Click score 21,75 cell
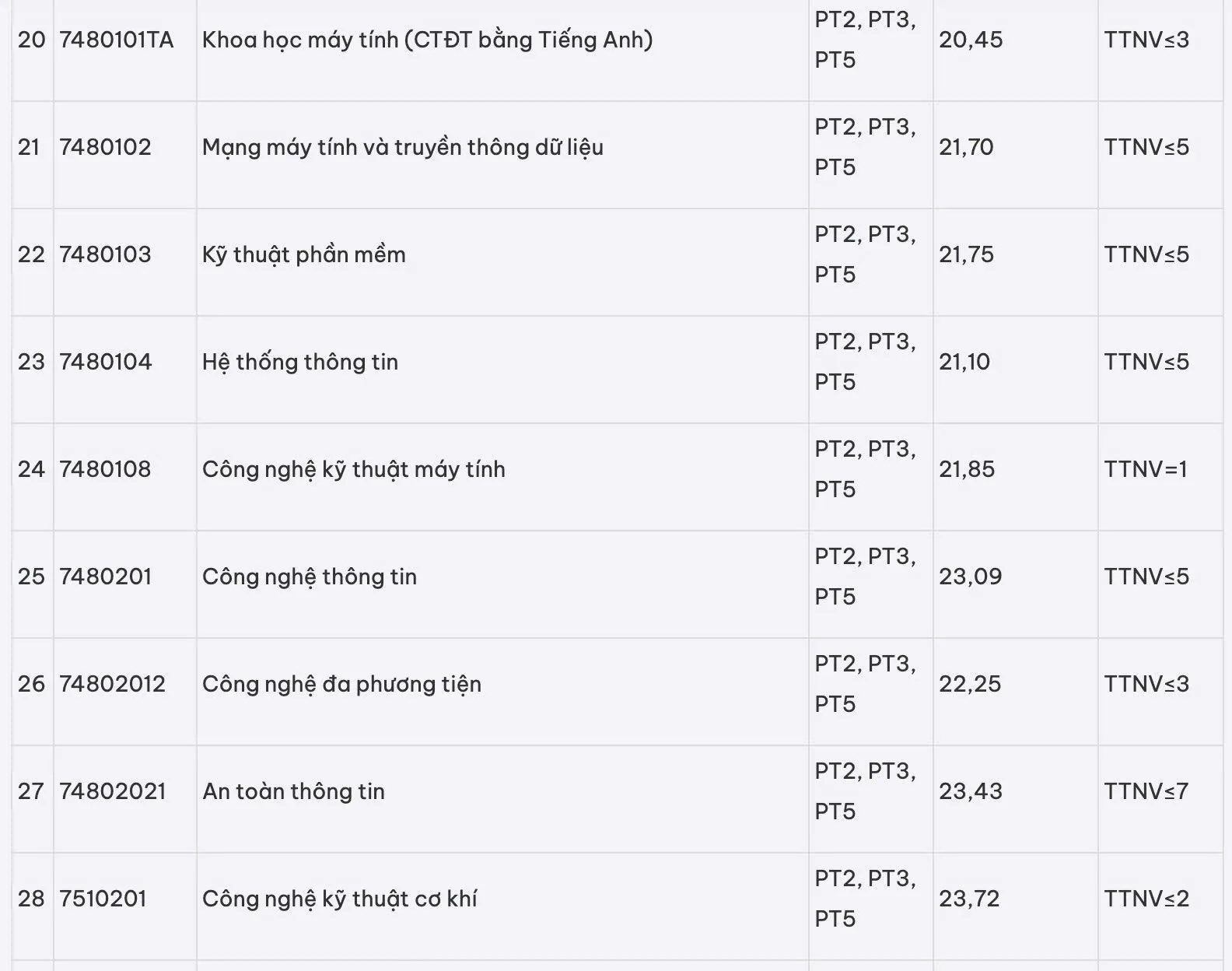The image size is (1232, 971). pyautogui.click(x=966, y=254)
